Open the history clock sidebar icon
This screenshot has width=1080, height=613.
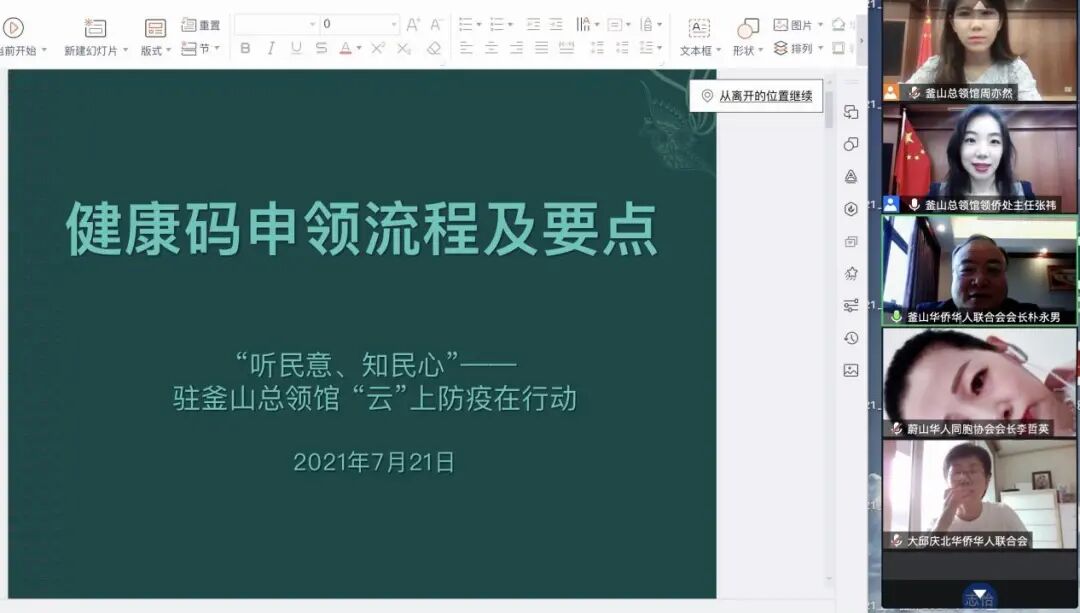point(851,337)
